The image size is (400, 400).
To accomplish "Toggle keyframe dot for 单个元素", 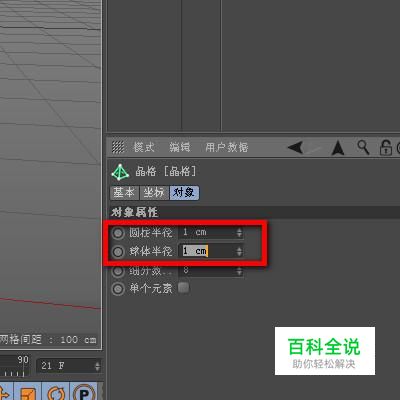I will tap(118, 289).
